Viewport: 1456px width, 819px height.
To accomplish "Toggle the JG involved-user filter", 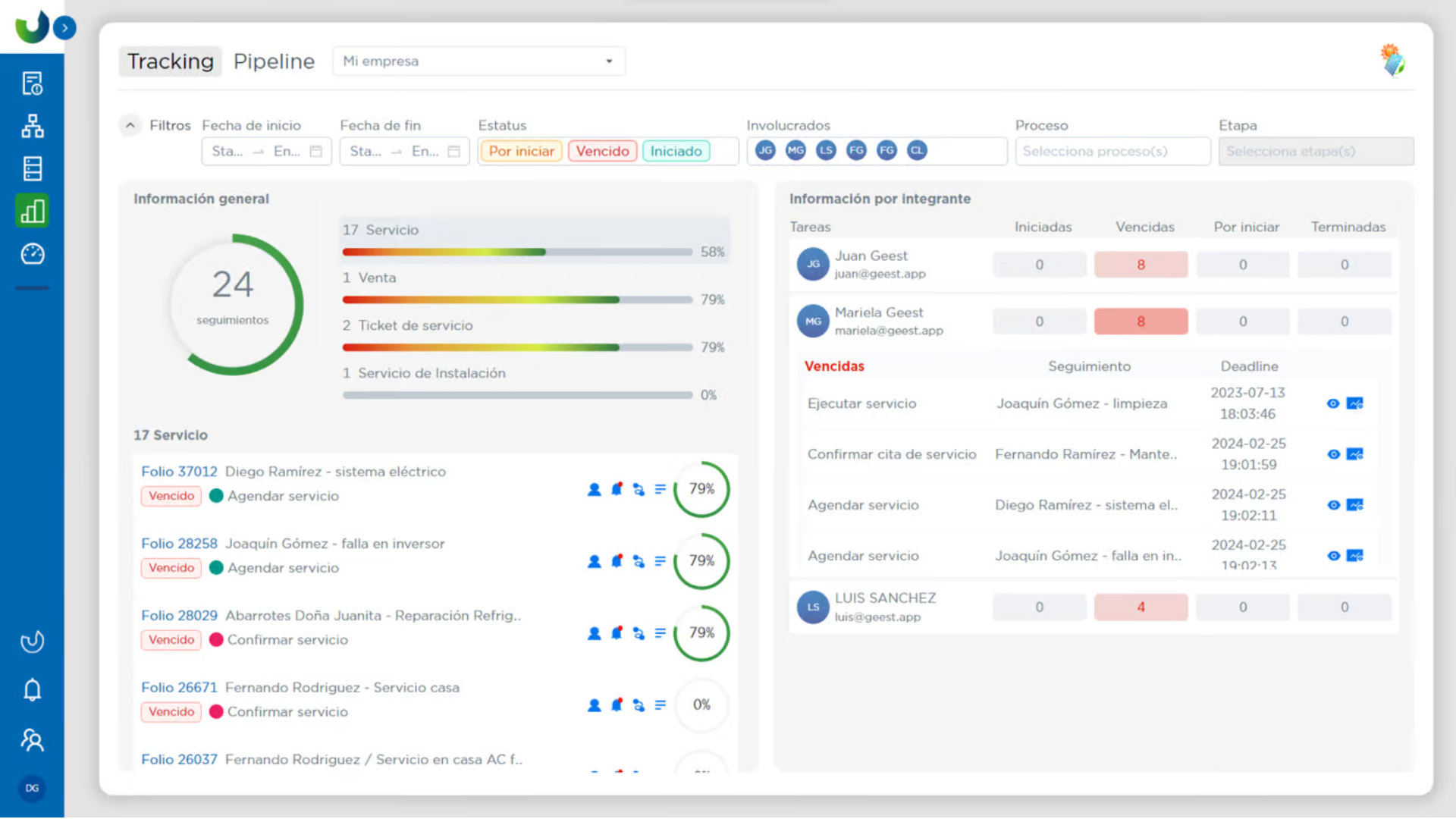I will tap(765, 150).
